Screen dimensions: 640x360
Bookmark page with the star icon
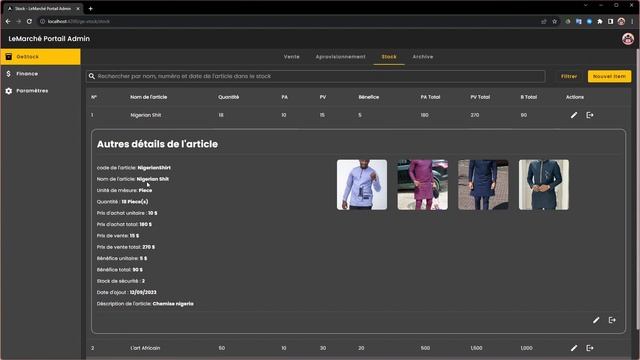(x=554, y=21)
